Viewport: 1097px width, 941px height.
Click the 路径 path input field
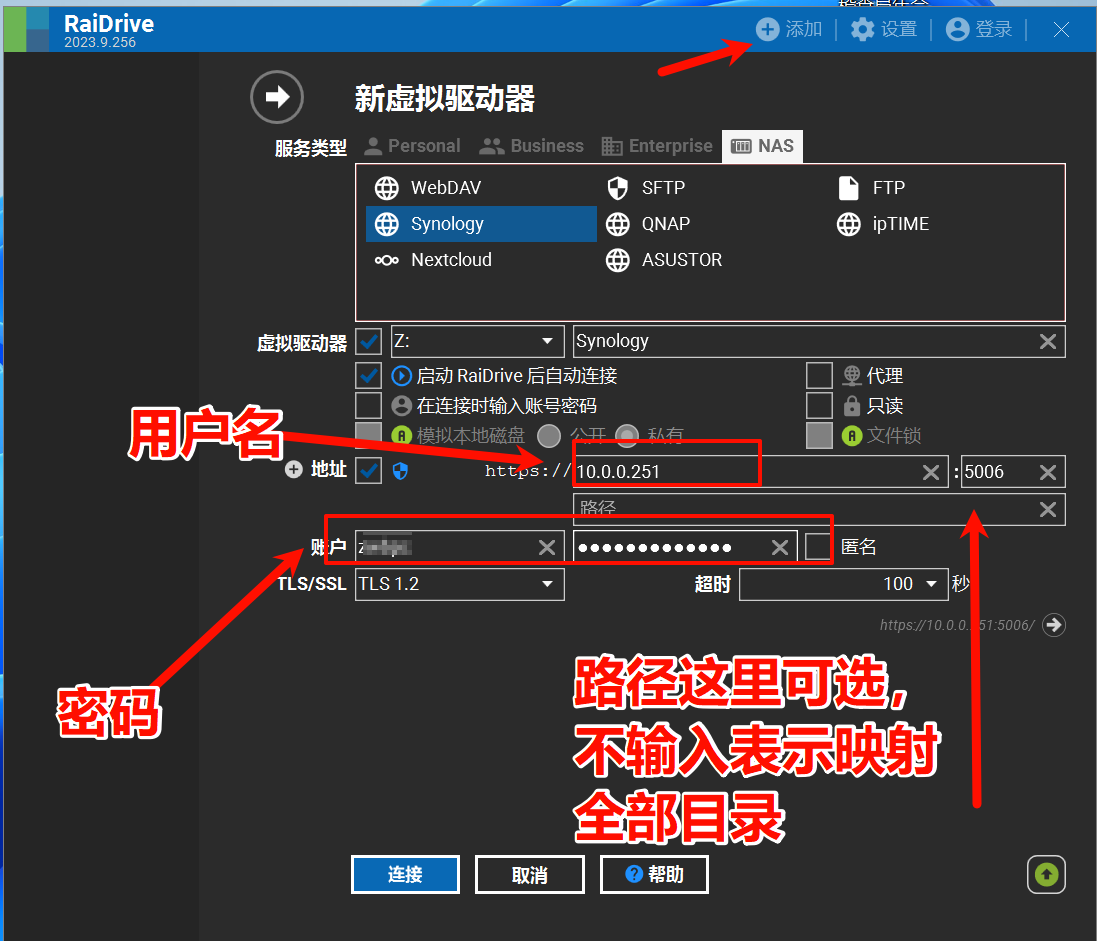(x=800, y=509)
